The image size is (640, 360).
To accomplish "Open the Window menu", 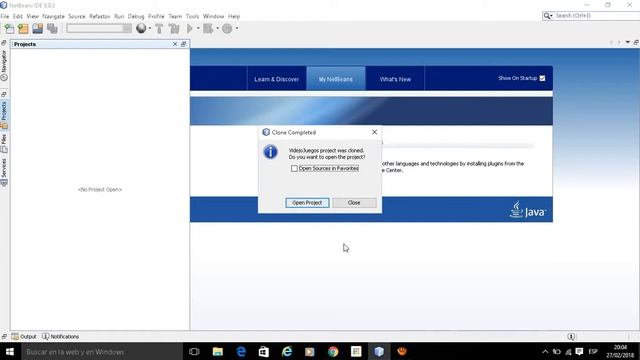I will 213,16.
